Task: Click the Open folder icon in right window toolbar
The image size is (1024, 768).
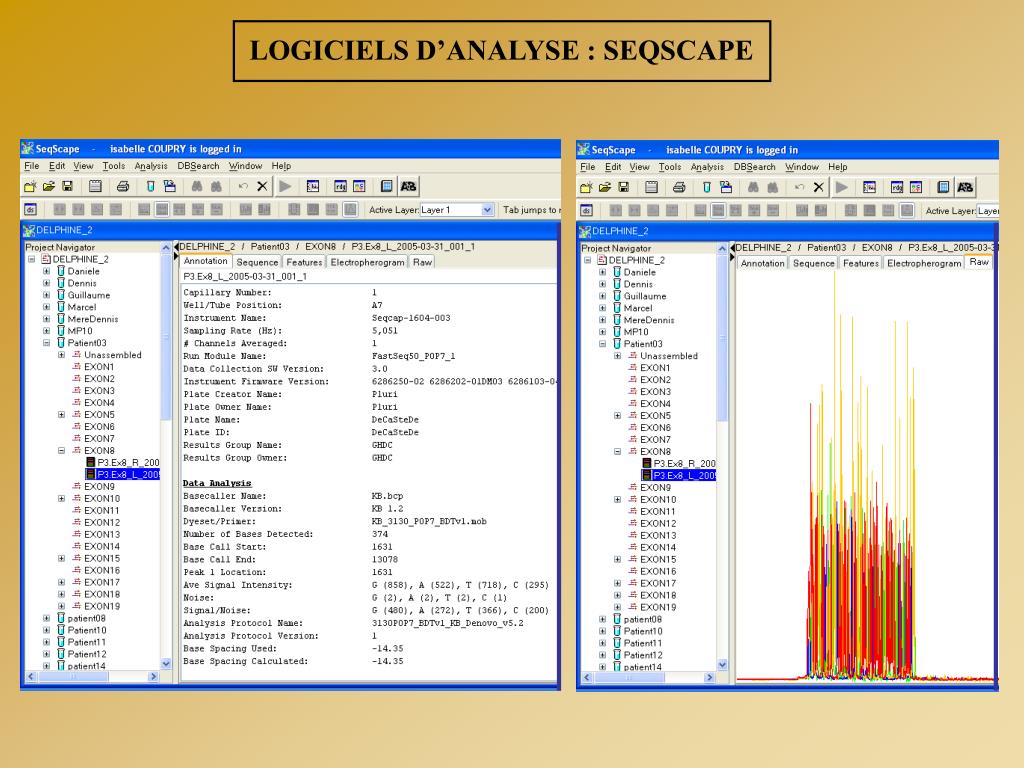Action: tap(605, 188)
